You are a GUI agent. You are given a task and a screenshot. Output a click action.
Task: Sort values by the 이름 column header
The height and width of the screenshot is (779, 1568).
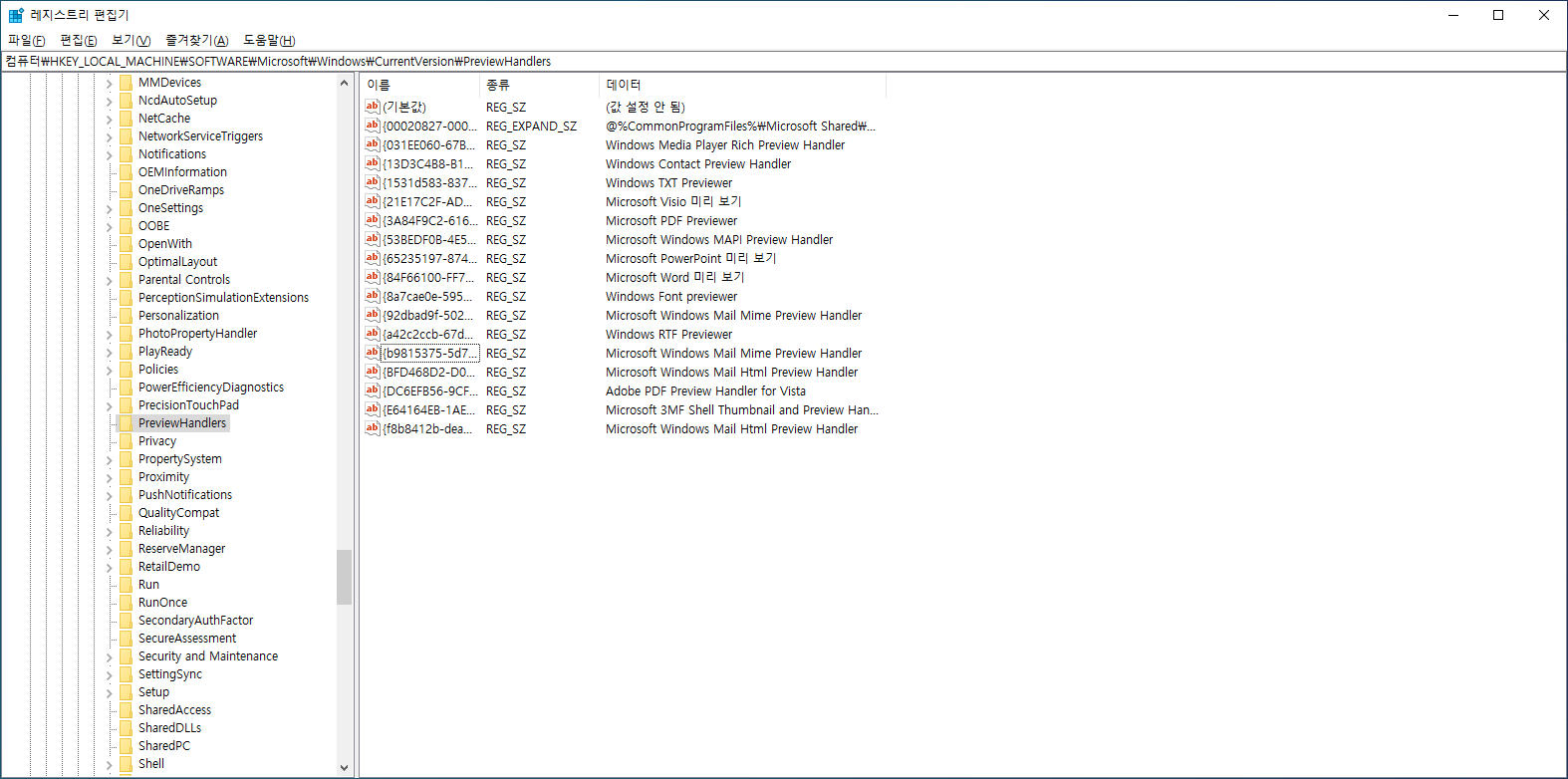pyautogui.click(x=419, y=85)
